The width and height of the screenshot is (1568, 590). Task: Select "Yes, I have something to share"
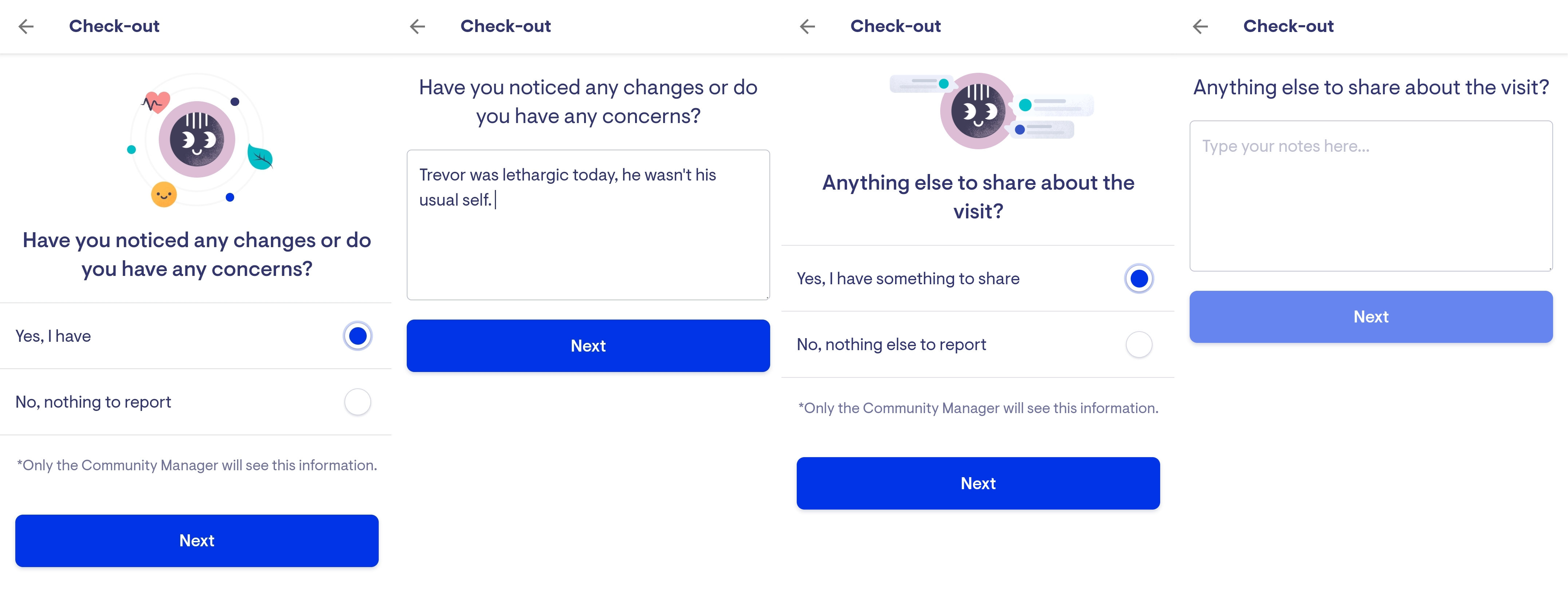coord(1139,278)
